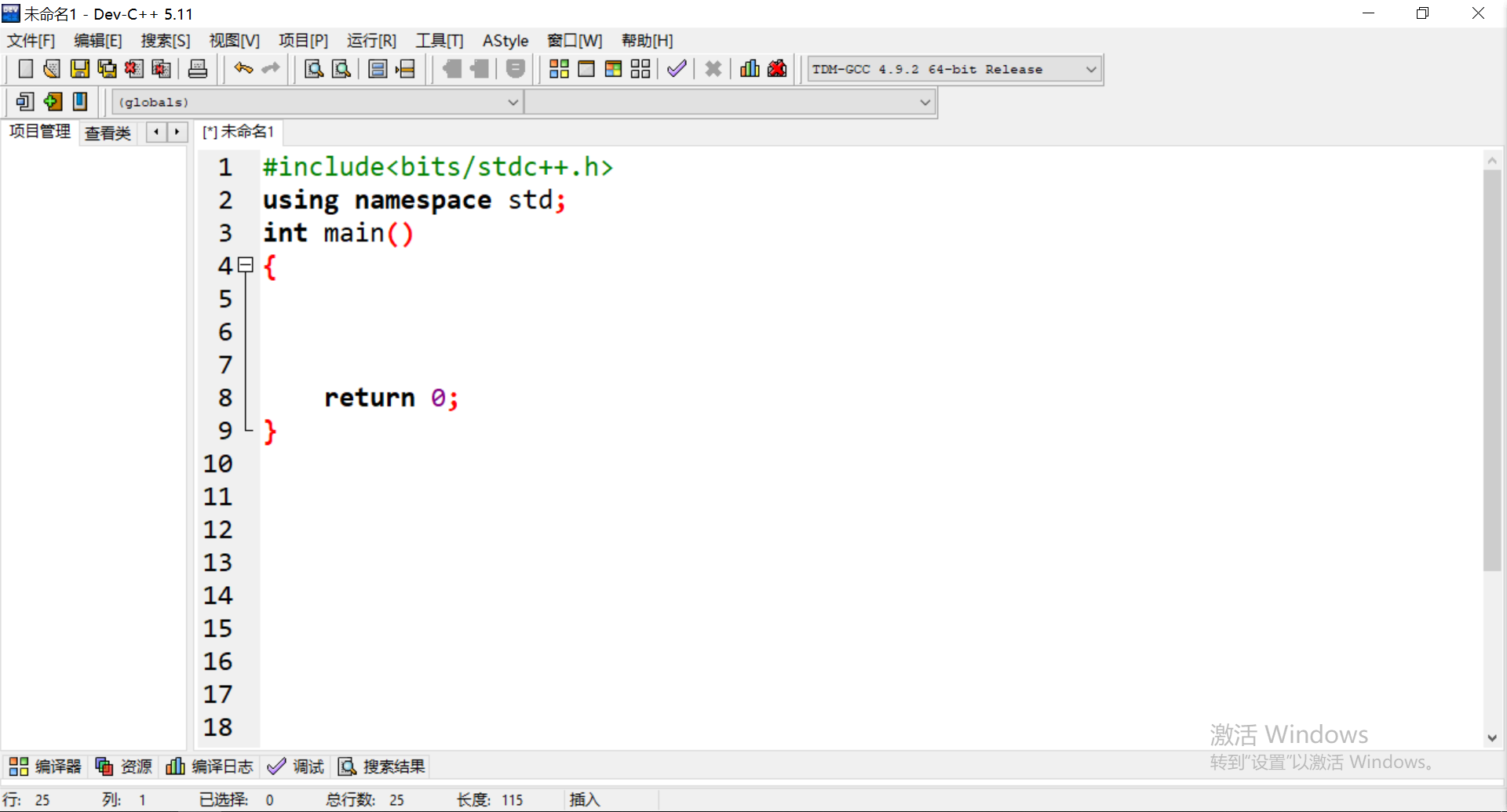1507x812 pixels.
Task: Click the right tab-scroll arrow in sidebar
Action: pos(177,132)
